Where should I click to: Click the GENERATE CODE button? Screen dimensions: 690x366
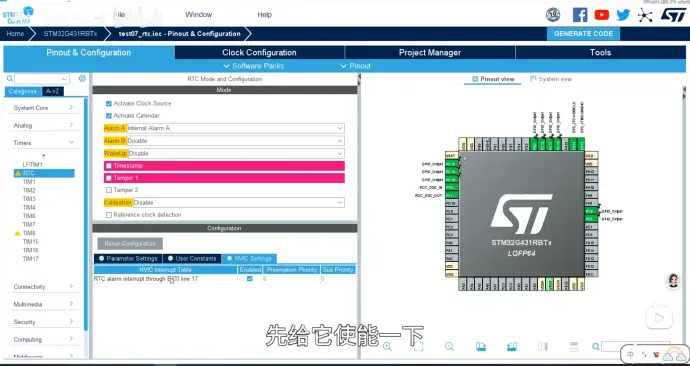(583, 33)
